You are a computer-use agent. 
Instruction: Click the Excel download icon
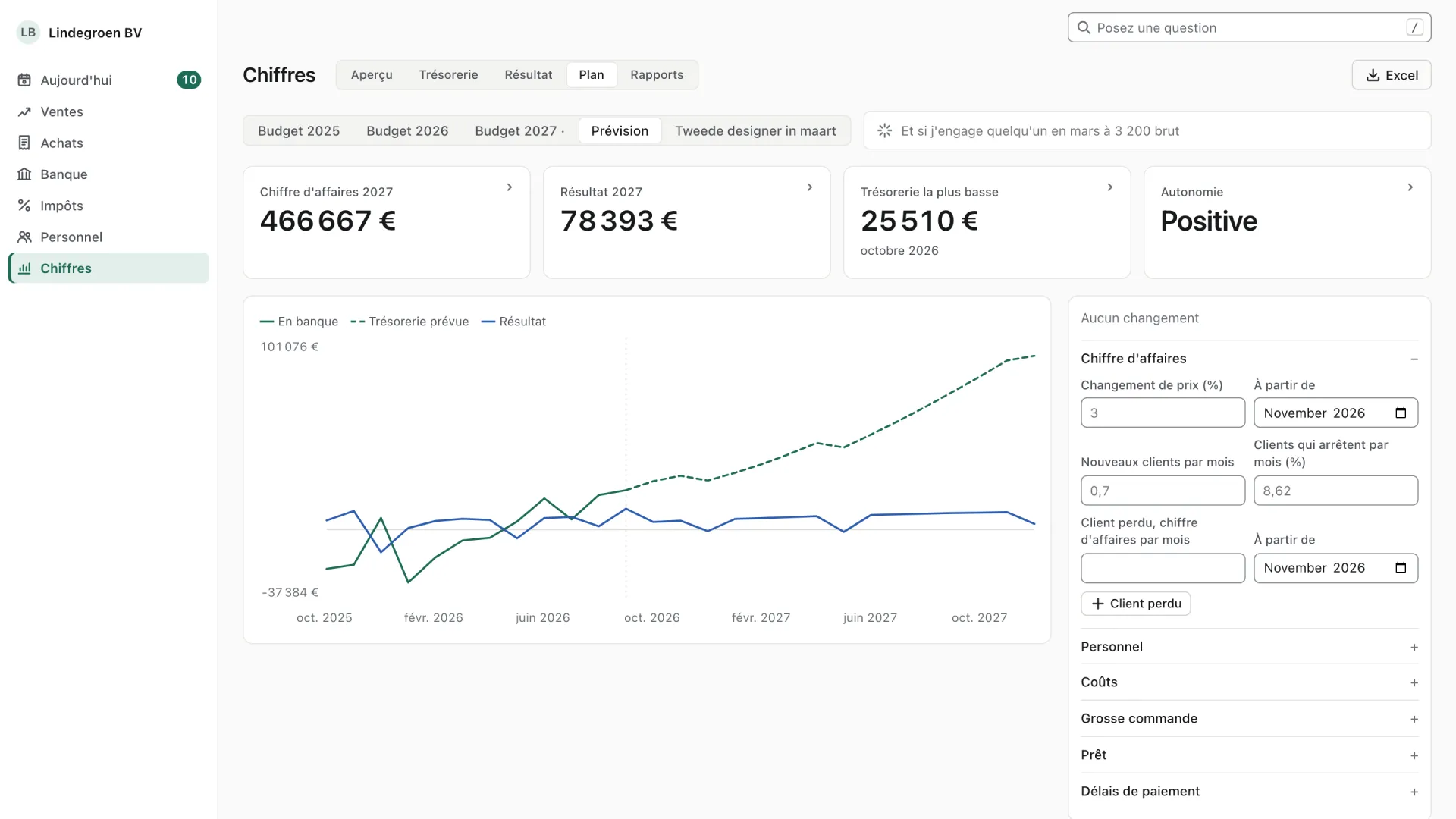click(1373, 75)
